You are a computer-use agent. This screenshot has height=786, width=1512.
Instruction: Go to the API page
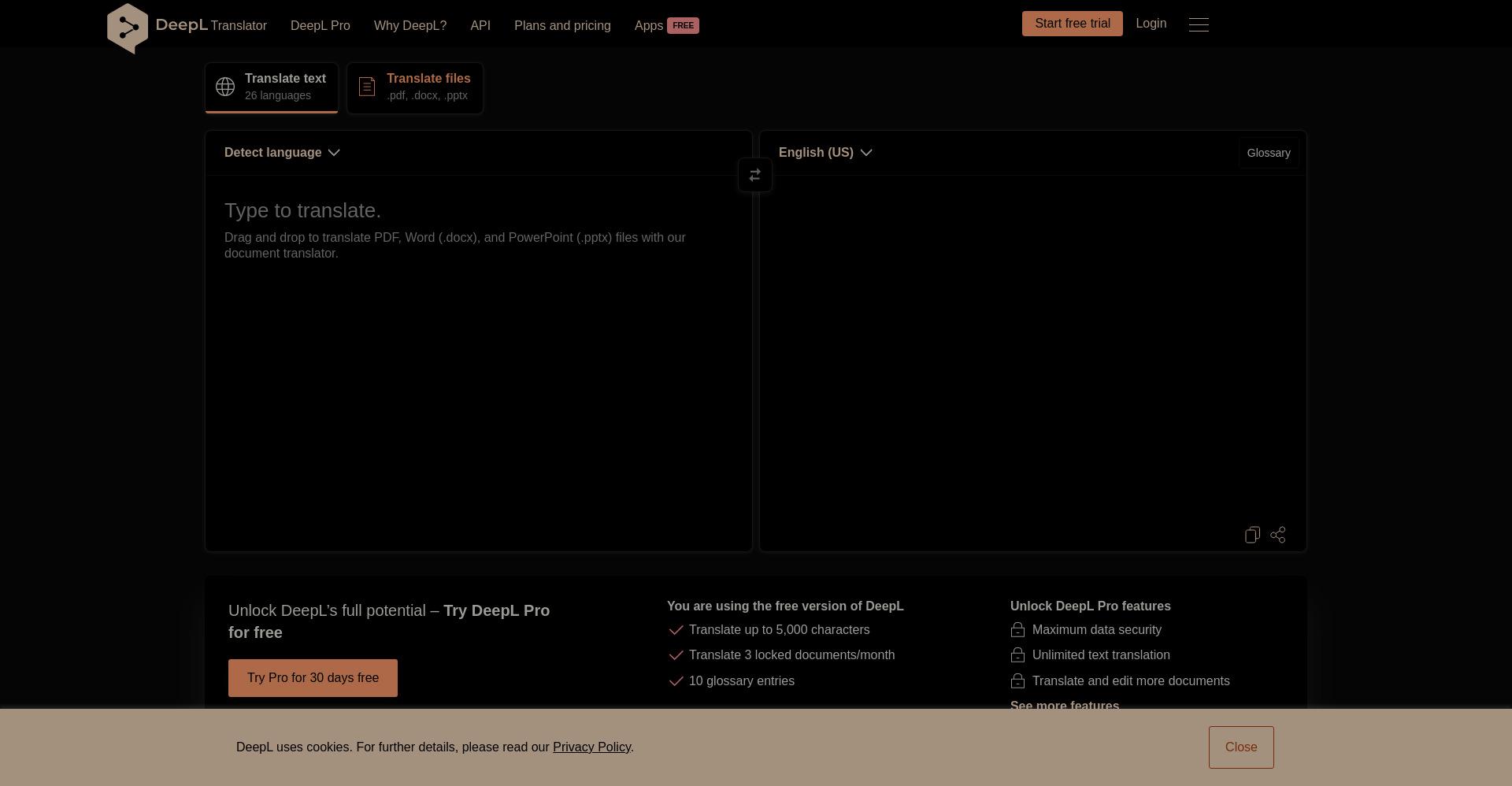click(480, 26)
